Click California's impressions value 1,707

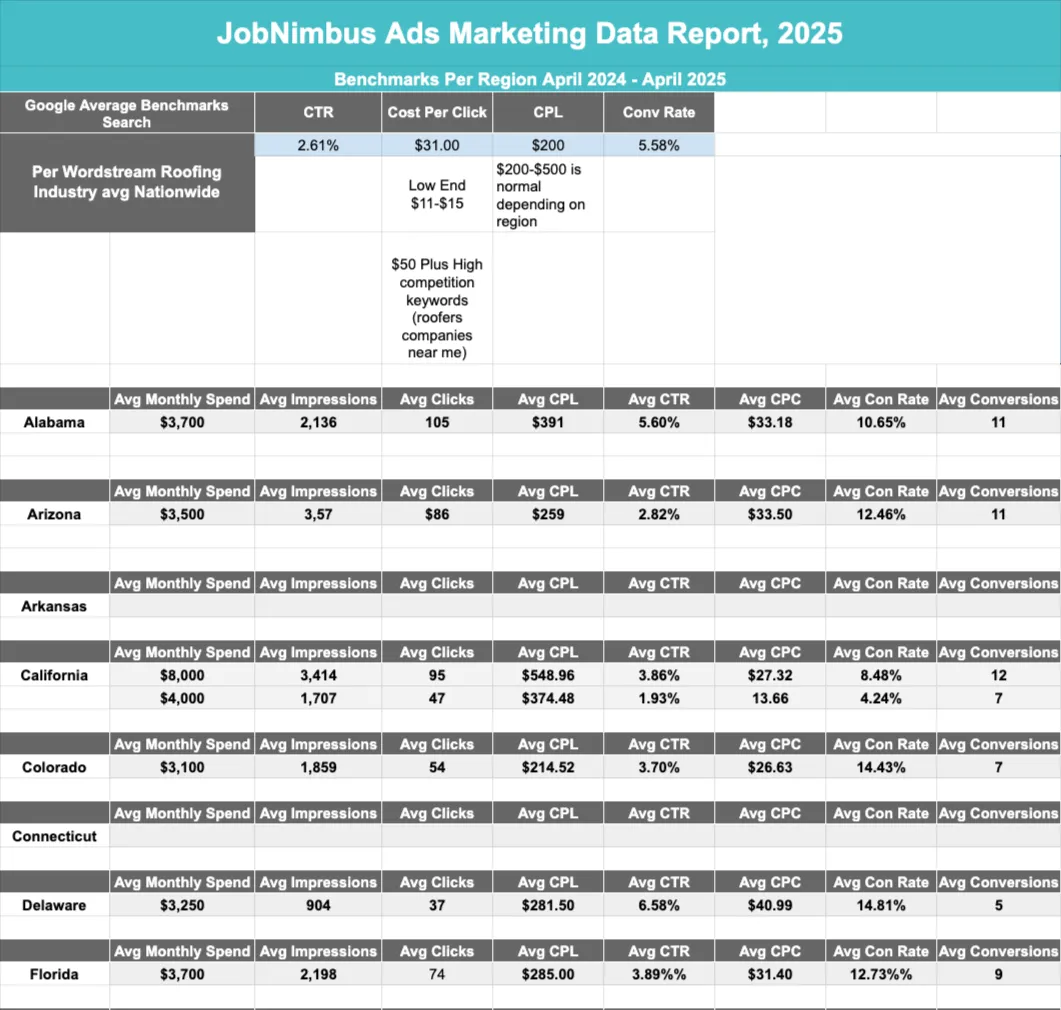pos(318,698)
